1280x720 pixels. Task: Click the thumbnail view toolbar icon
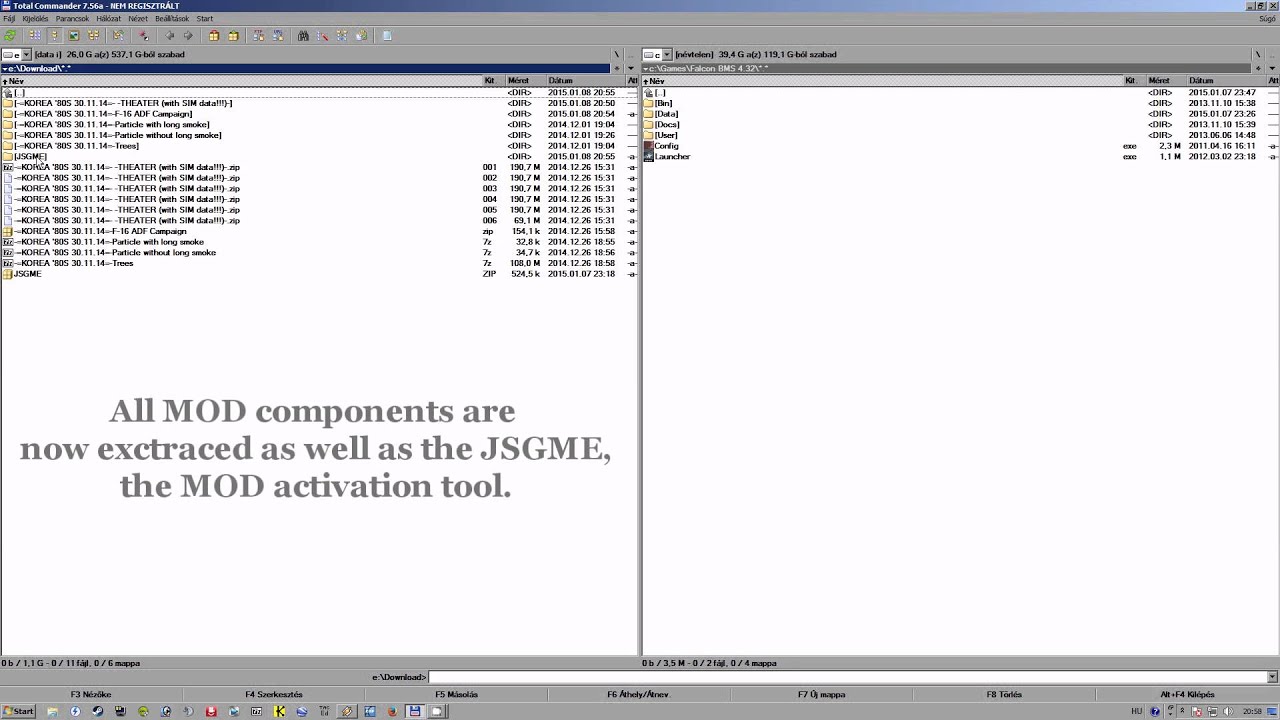point(73,35)
